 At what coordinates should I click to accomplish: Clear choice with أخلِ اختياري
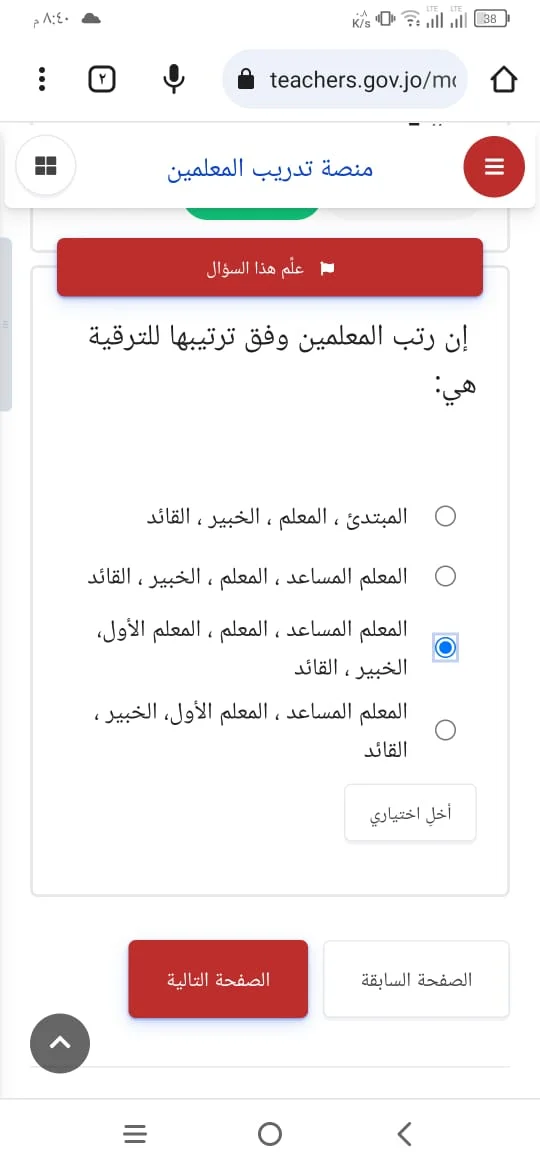tap(410, 813)
